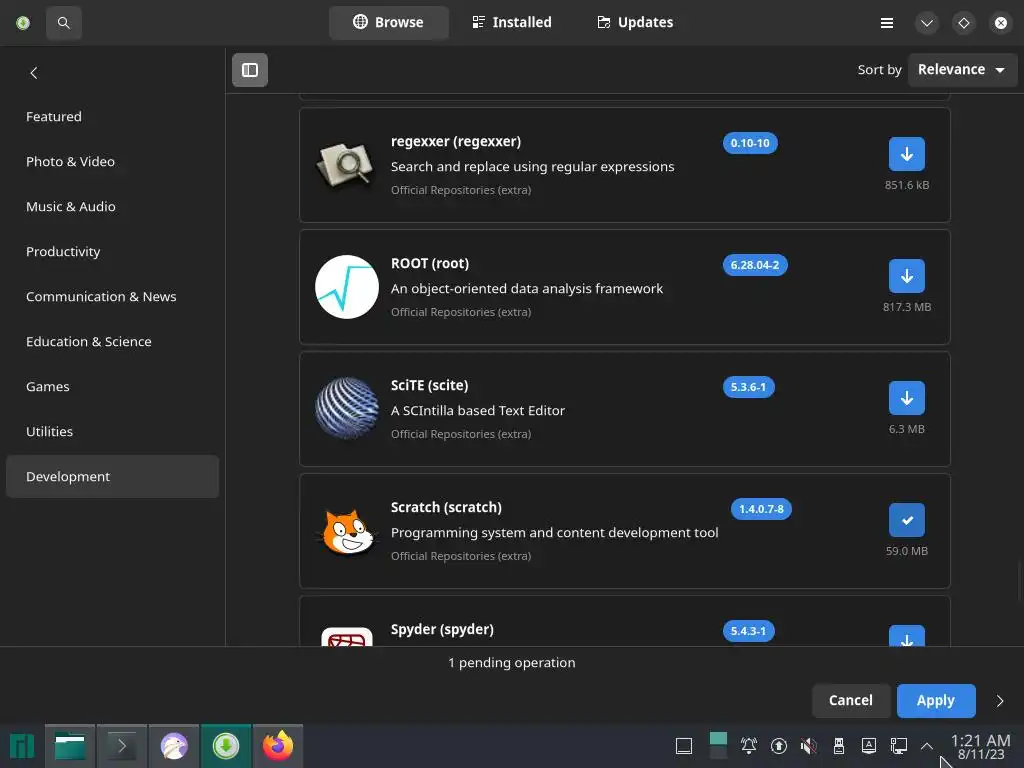Switch to the Browse tab
This screenshot has height=768, width=1024.
pyautogui.click(x=389, y=23)
